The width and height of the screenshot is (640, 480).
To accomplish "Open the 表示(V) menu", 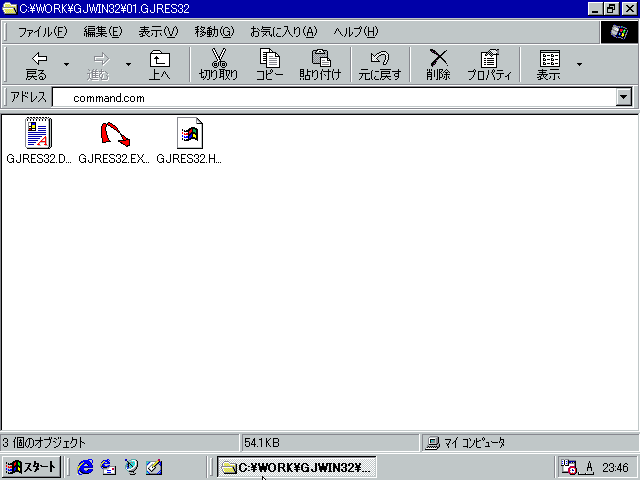I will point(158,32).
